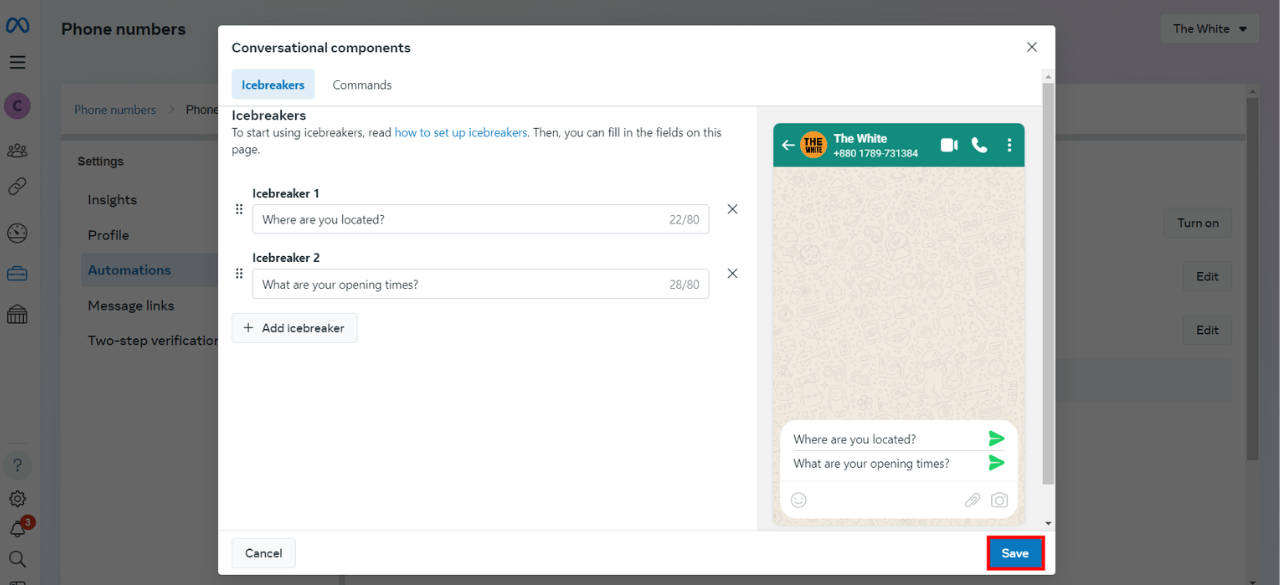Remove Icebreaker 1 with its X

[732, 209]
